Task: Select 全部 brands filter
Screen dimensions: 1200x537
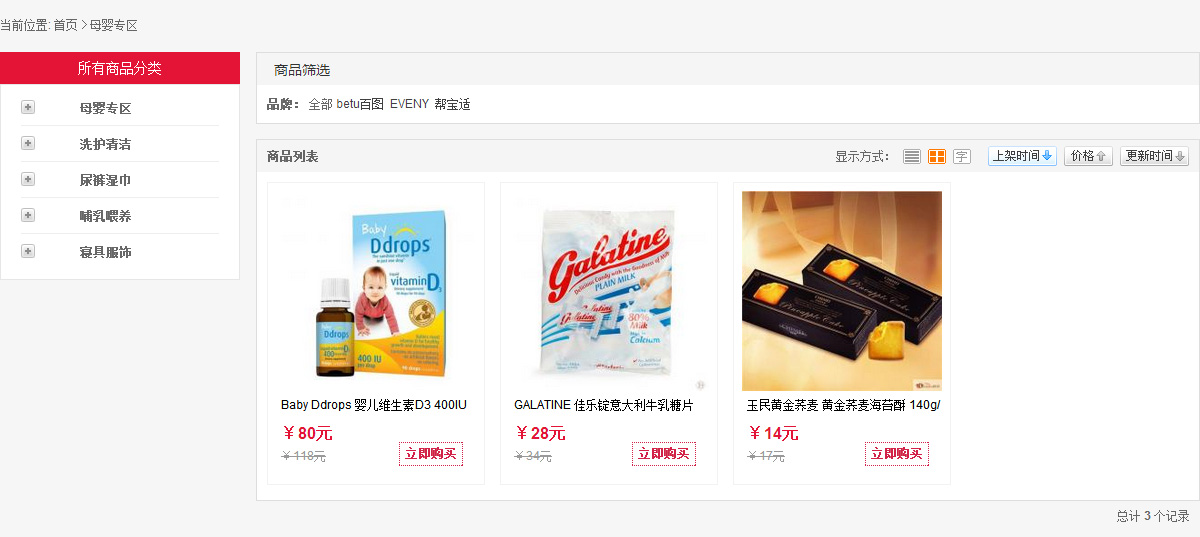Action: click(320, 104)
